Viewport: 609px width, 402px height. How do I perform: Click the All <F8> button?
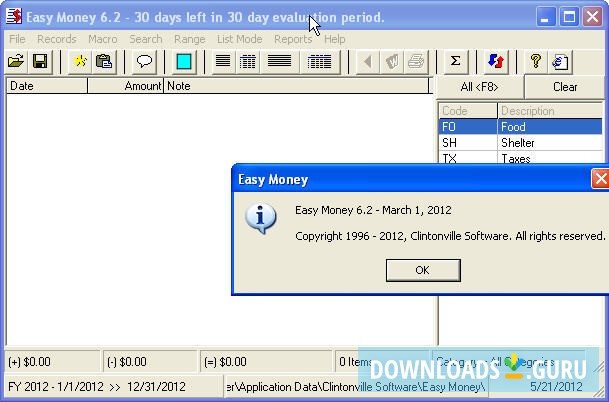pyautogui.click(x=479, y=87)
